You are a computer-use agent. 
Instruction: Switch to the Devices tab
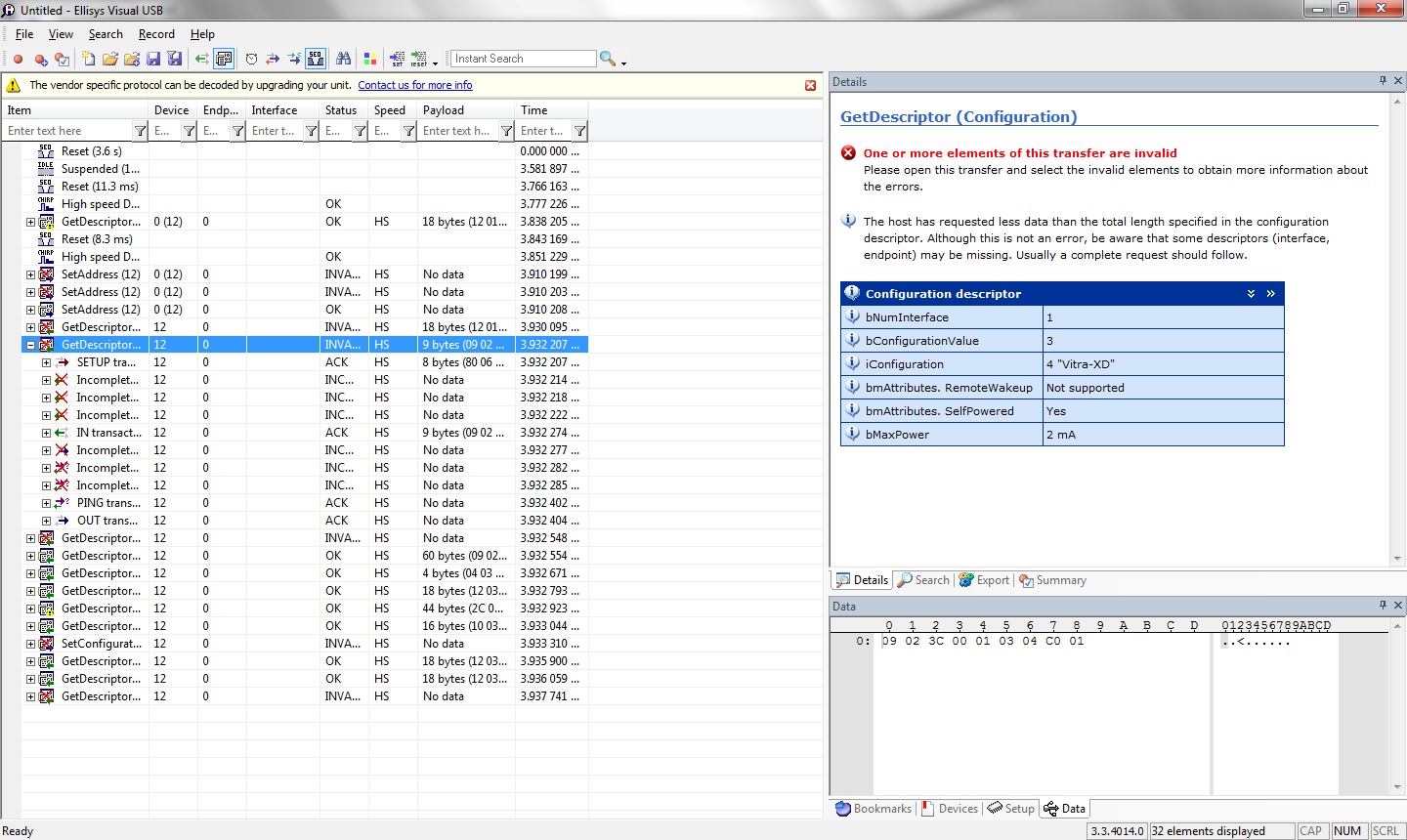pos(949,809)
